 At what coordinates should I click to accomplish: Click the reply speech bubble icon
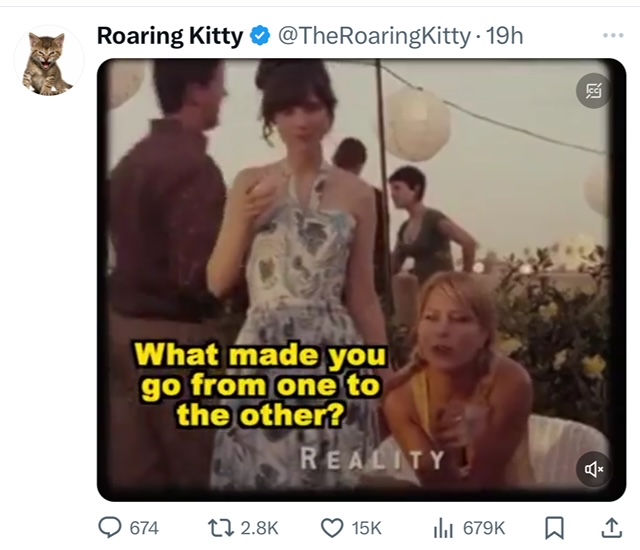tap(109, 527)
